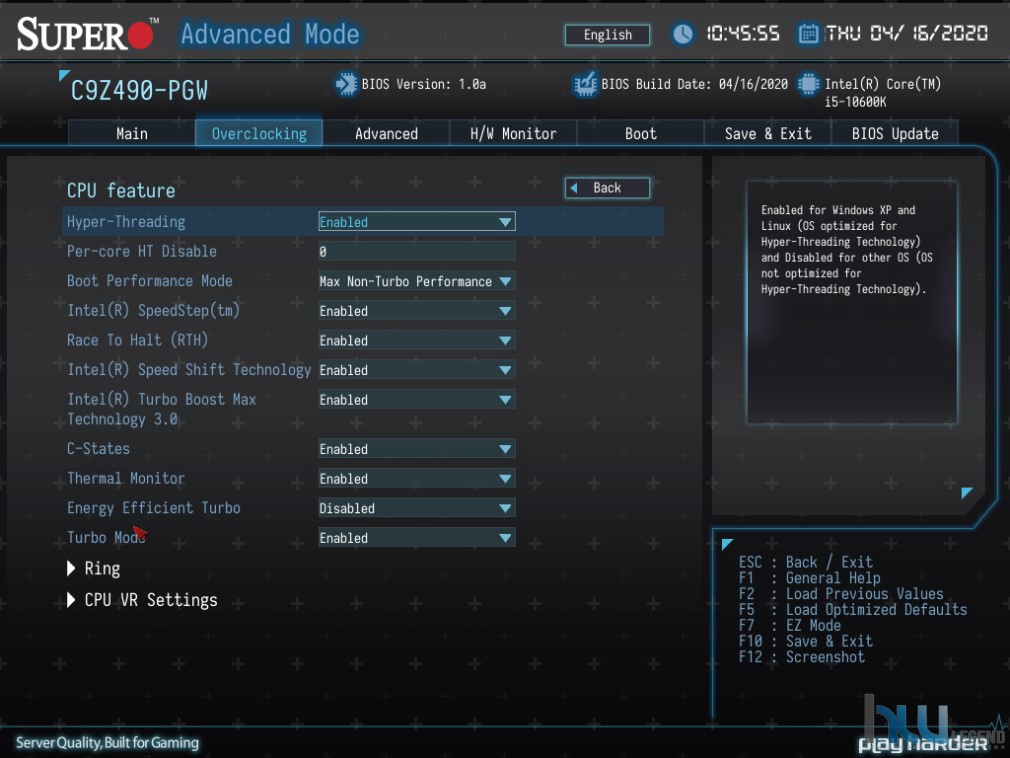
Task: Go to the Save & Exit tab
Action: [x=768, y=133]
